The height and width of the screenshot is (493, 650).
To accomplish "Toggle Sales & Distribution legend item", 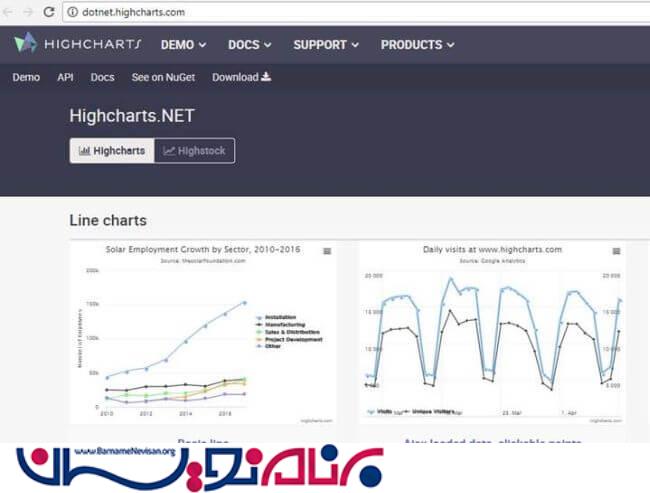I will [288, 332].
